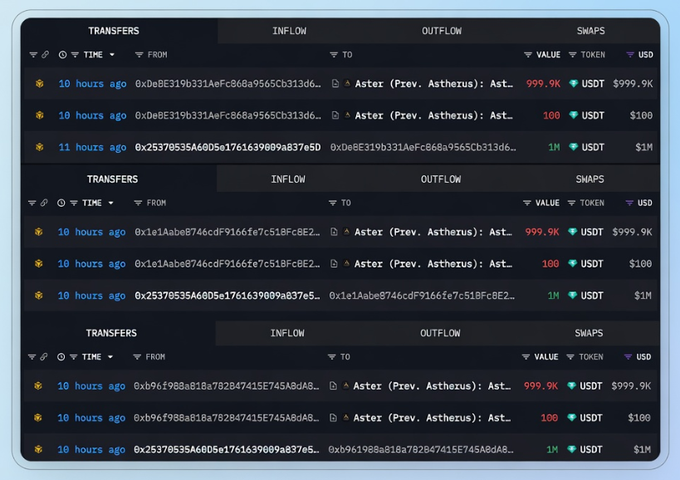Click Aster logo icon on 0xb96f988a 100 USDT row
The width and height of the screenshot is (680, 480).
click(346, 418)
